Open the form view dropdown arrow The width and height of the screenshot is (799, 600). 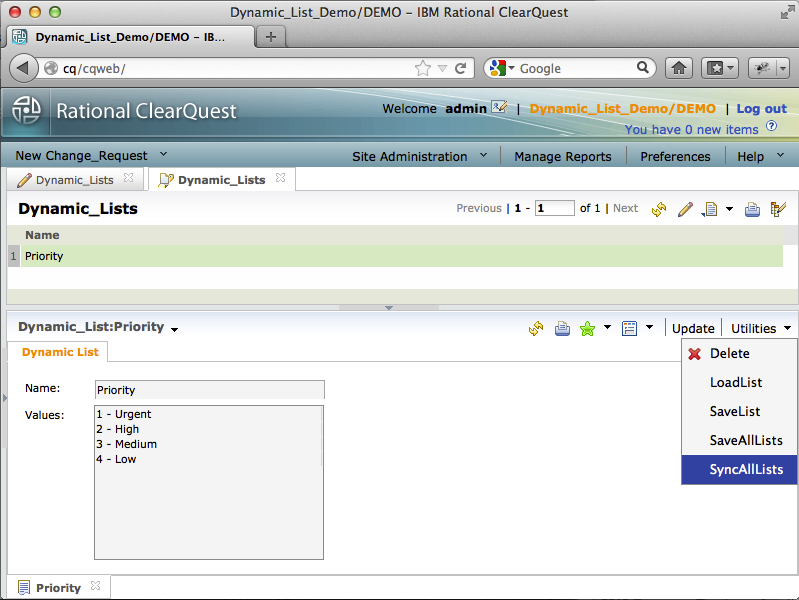pos(650,327)
